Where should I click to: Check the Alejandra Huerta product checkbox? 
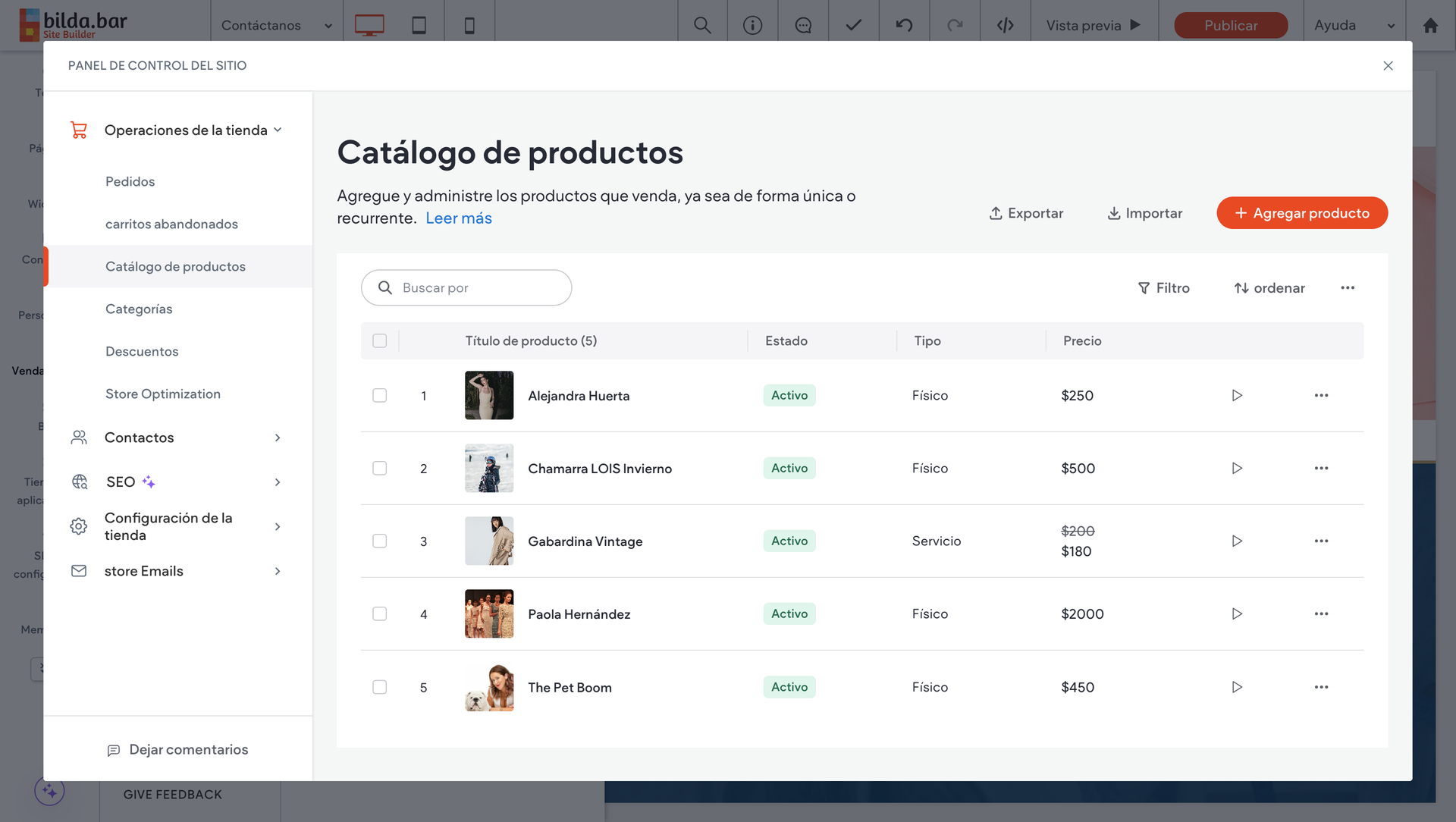(x=380, y=395)
